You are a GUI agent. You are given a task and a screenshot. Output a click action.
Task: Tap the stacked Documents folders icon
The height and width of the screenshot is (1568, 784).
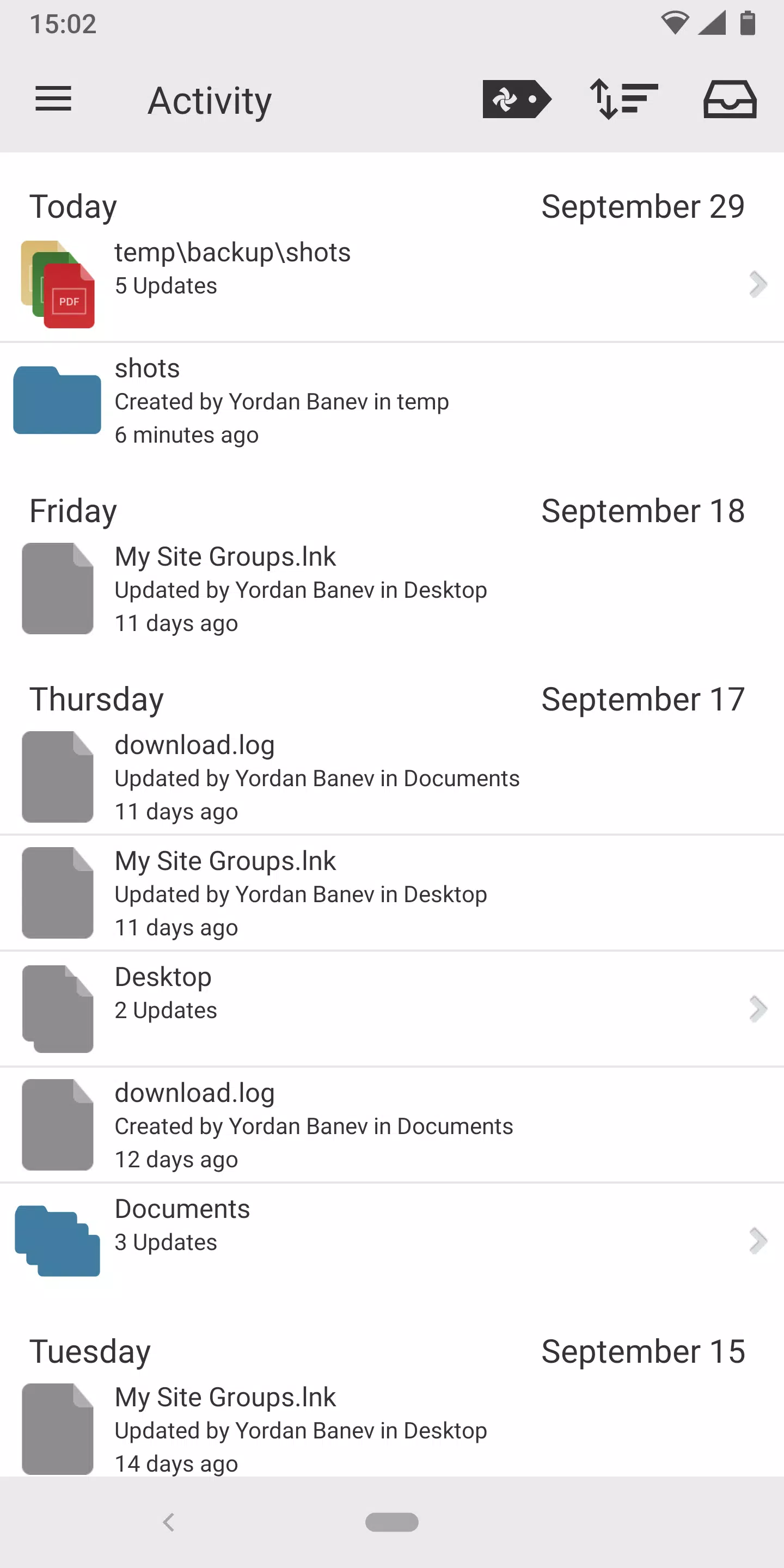click(57, 1241)
